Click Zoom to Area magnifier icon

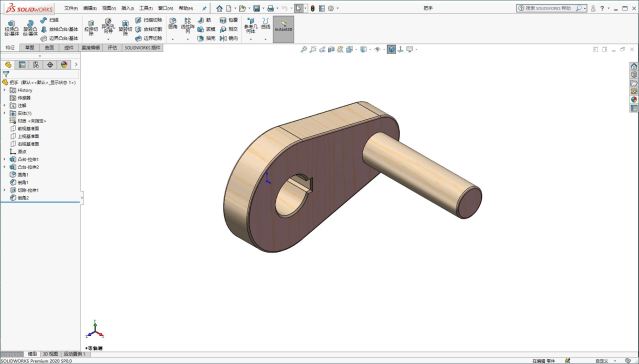313,49
